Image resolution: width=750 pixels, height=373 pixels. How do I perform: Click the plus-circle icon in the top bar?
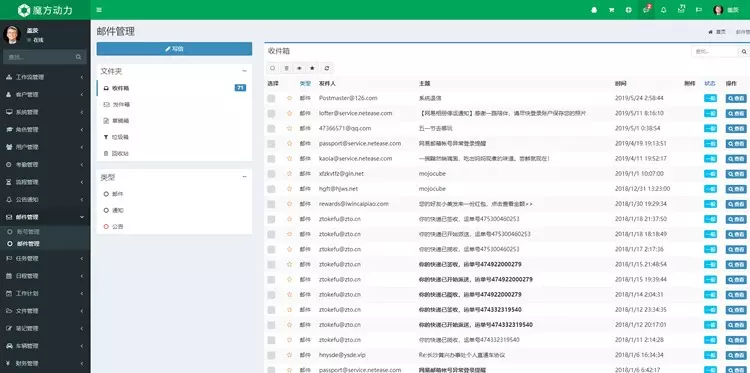coord(629,10)
